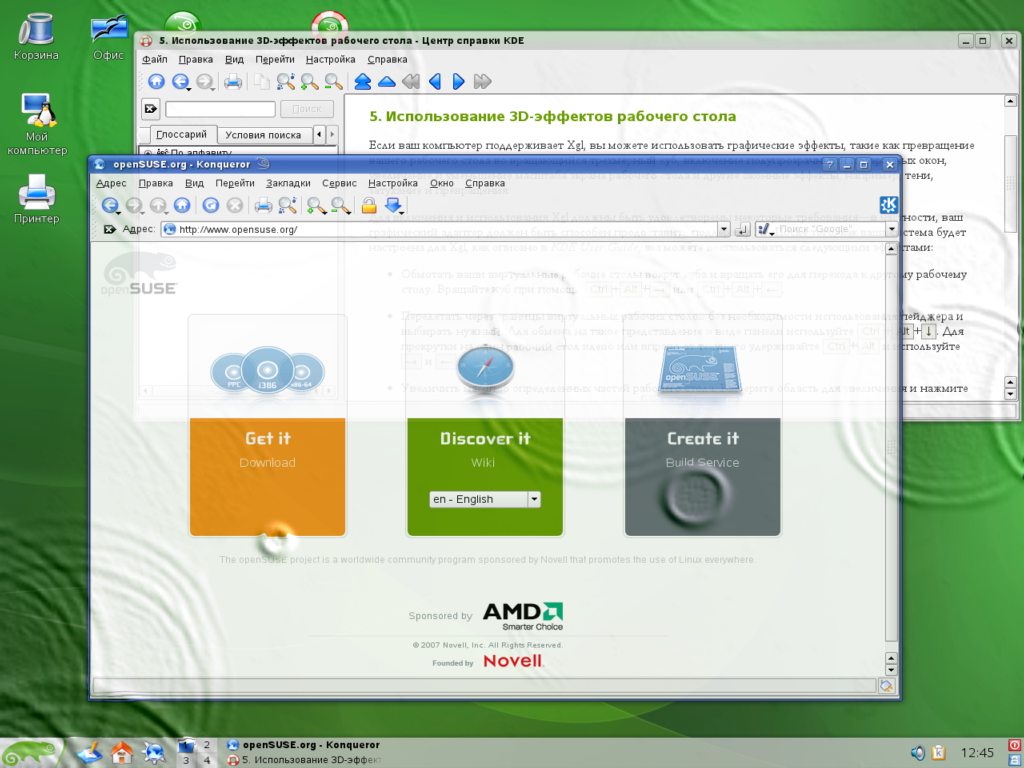This screenshot has width=1024, height=768.
Task: Click the 'Create it Build Service' tile
Action: [702, 476]
